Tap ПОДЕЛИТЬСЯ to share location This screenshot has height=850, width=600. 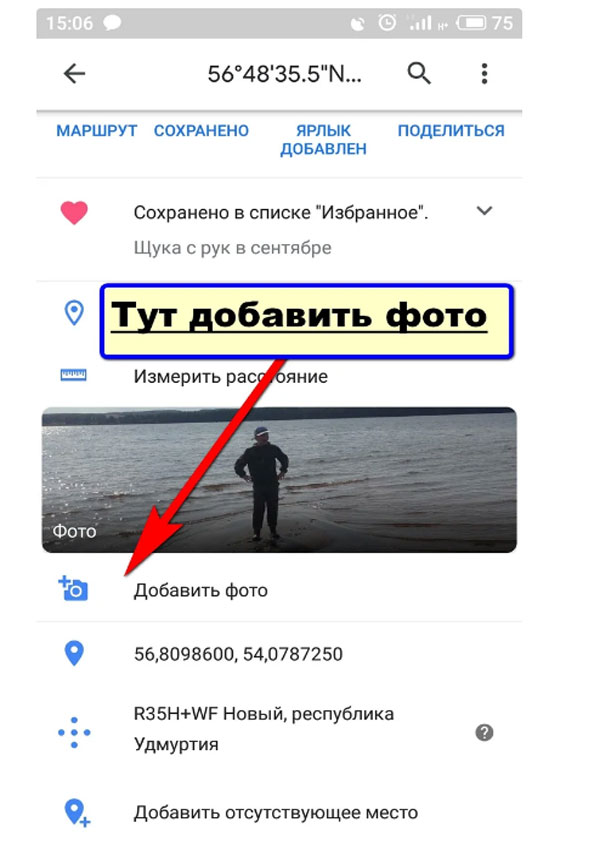(451, 131)
